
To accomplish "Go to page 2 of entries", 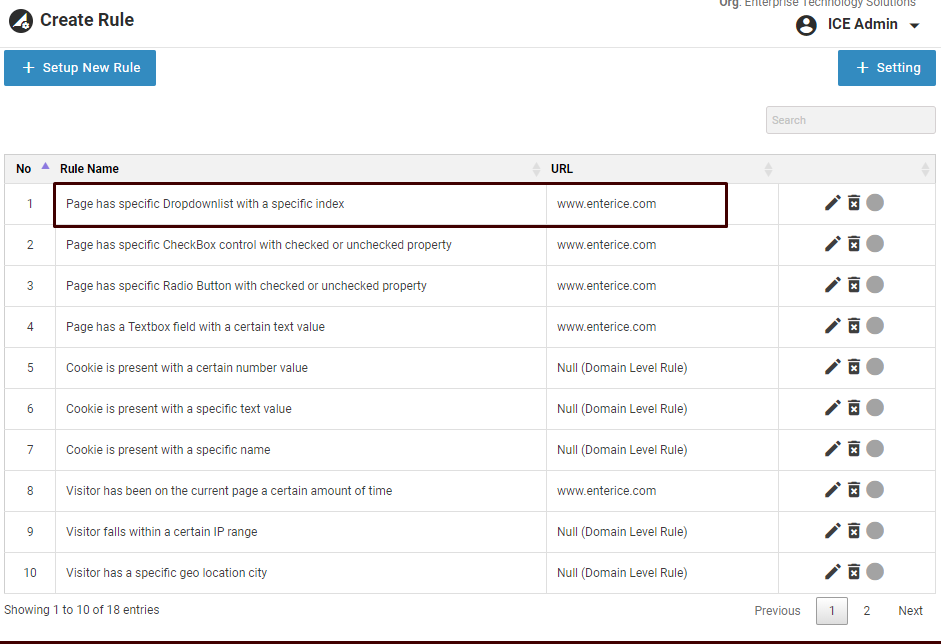I will [x=867, y=611].
